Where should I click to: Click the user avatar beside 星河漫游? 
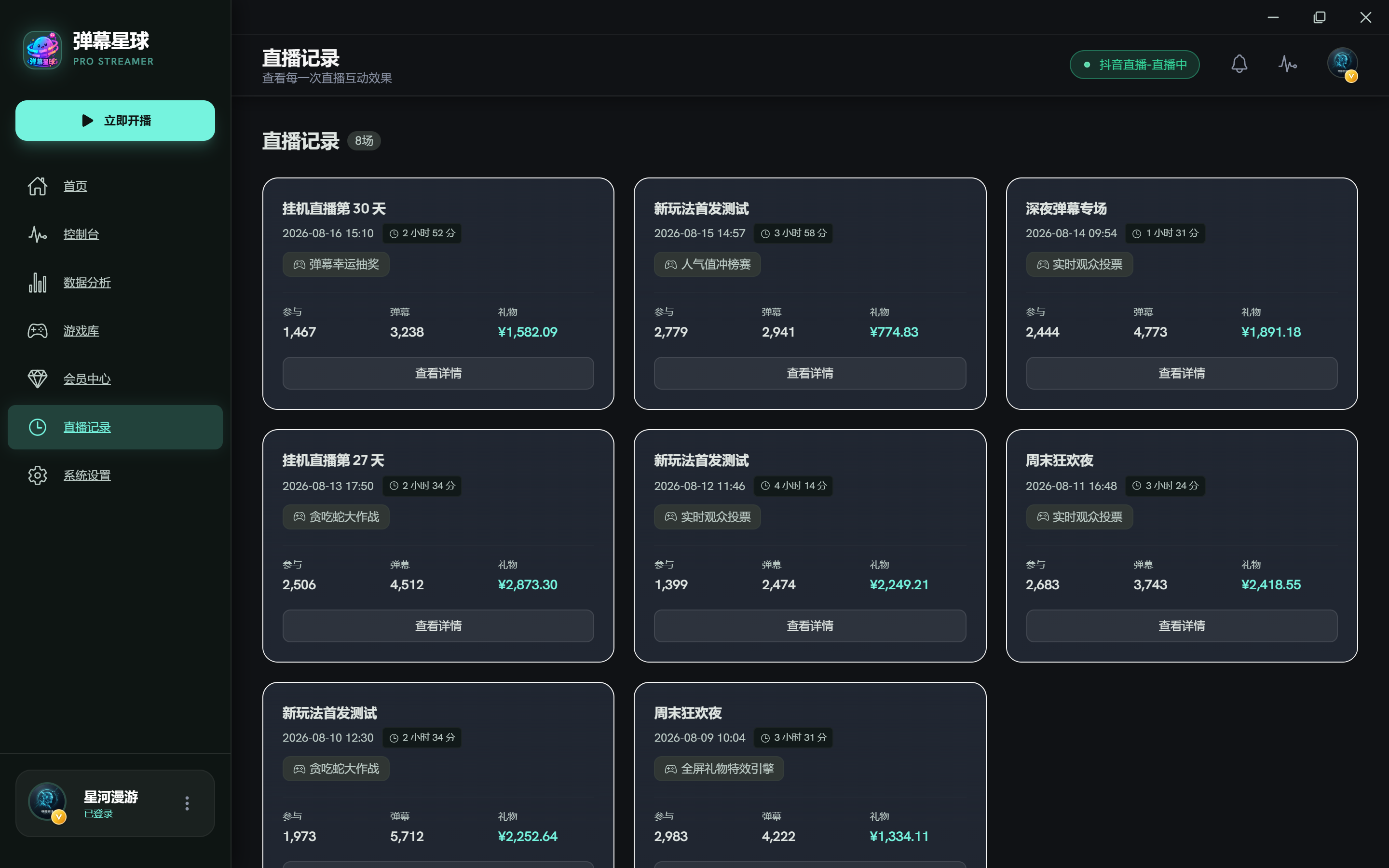coord(48,802)
